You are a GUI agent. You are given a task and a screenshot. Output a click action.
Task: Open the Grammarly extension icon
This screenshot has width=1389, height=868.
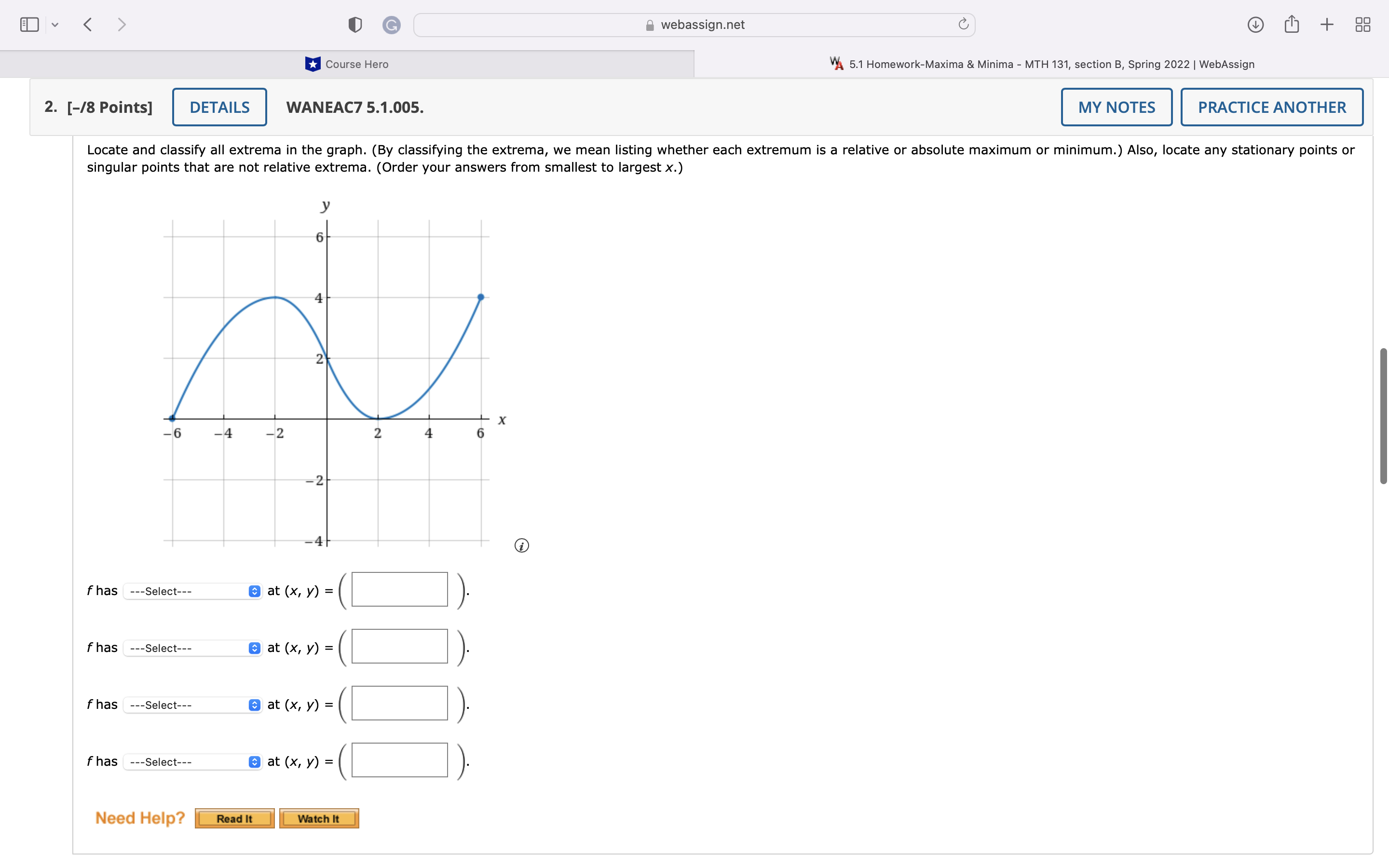[392, 24]
